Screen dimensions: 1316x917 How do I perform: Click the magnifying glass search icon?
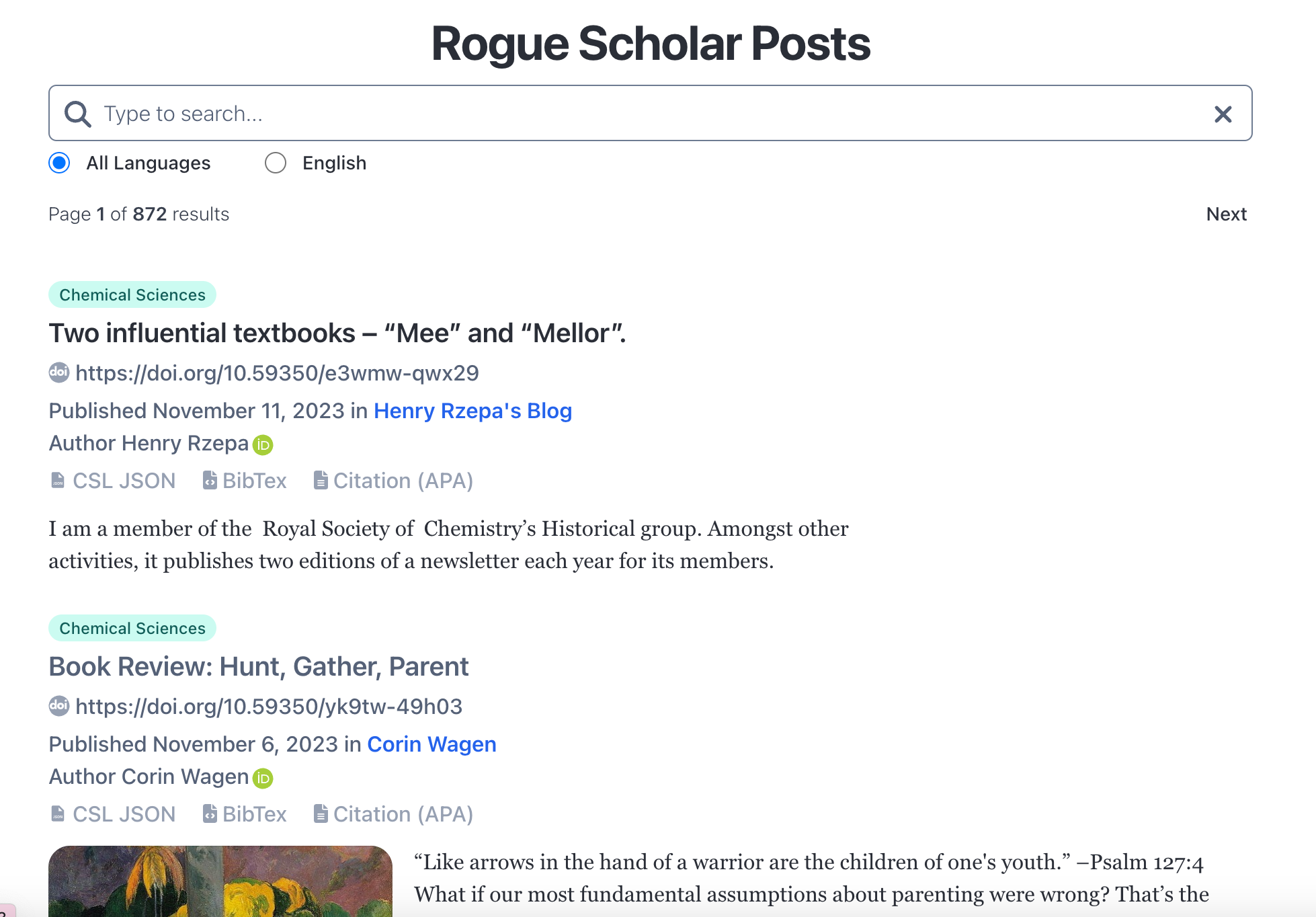77,114
